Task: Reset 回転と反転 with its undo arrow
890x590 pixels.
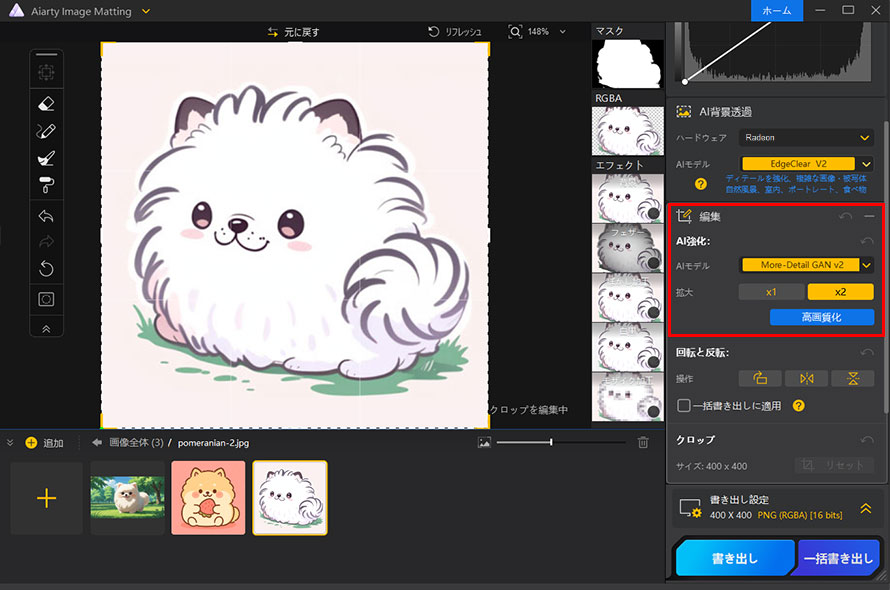Action: coord(867,353)
